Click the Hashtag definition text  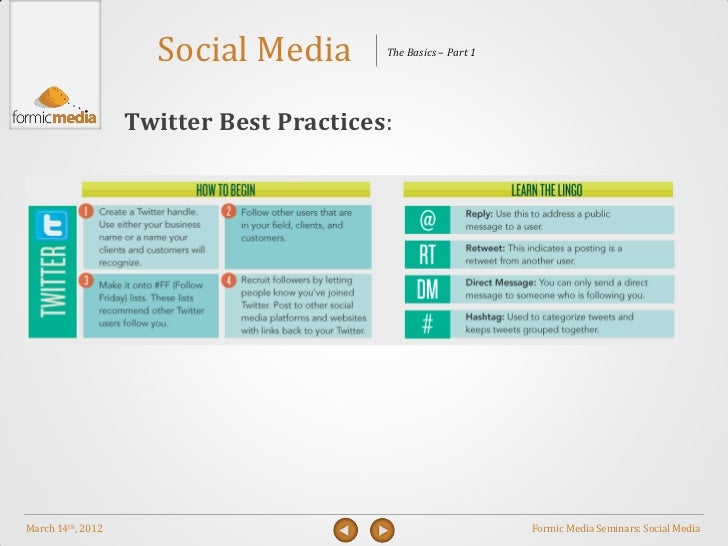[x=549, y=323]
